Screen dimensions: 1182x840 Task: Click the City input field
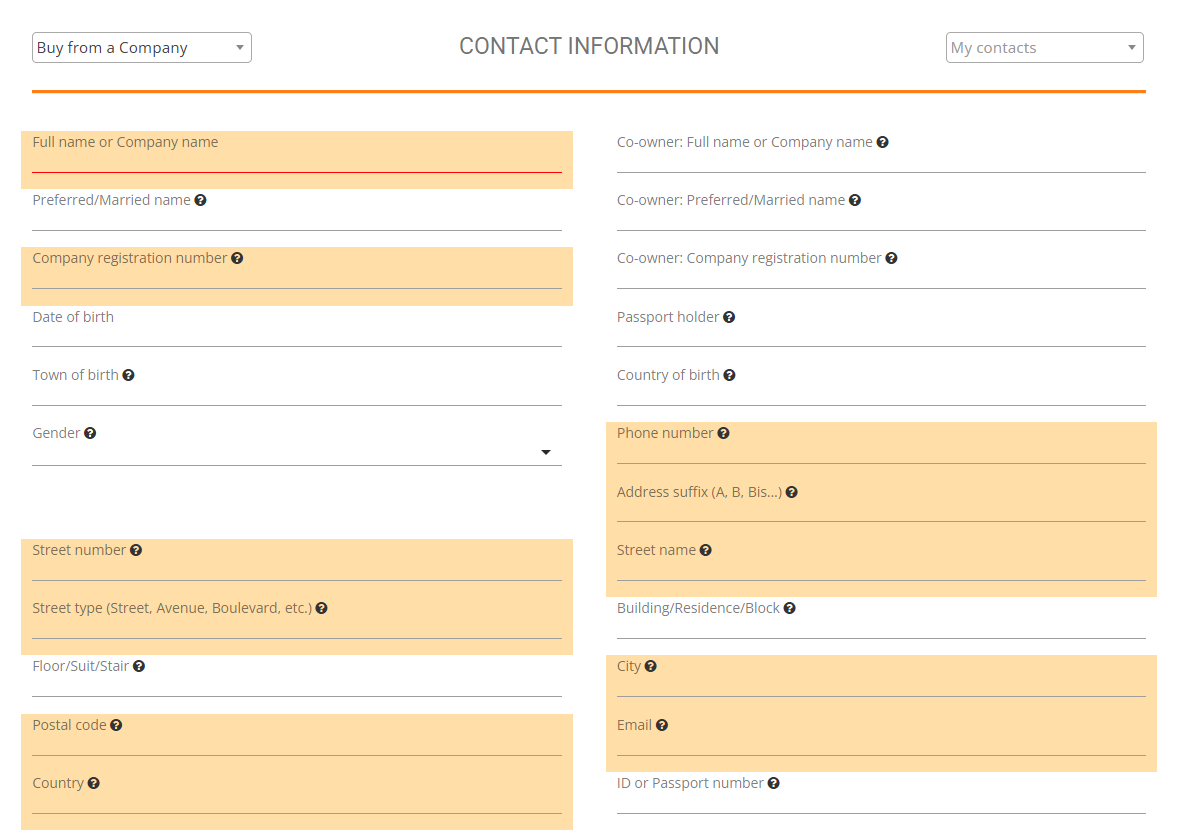[880, 685]
